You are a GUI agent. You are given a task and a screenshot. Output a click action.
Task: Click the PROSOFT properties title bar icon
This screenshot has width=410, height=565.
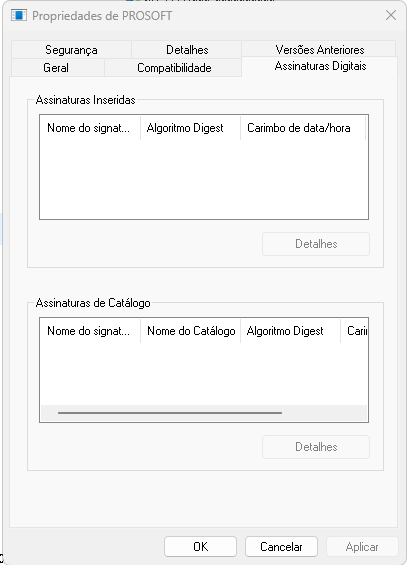[x=19, y=15]
